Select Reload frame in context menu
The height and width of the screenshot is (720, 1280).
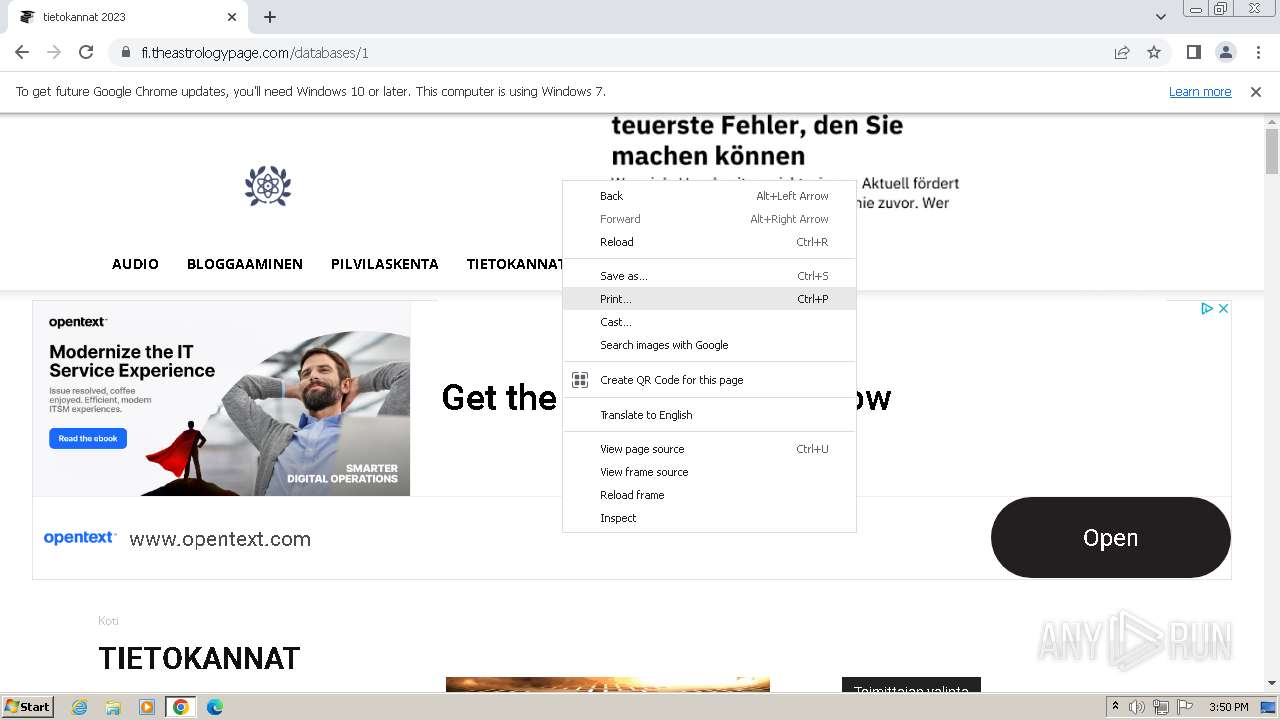point(709,495)
